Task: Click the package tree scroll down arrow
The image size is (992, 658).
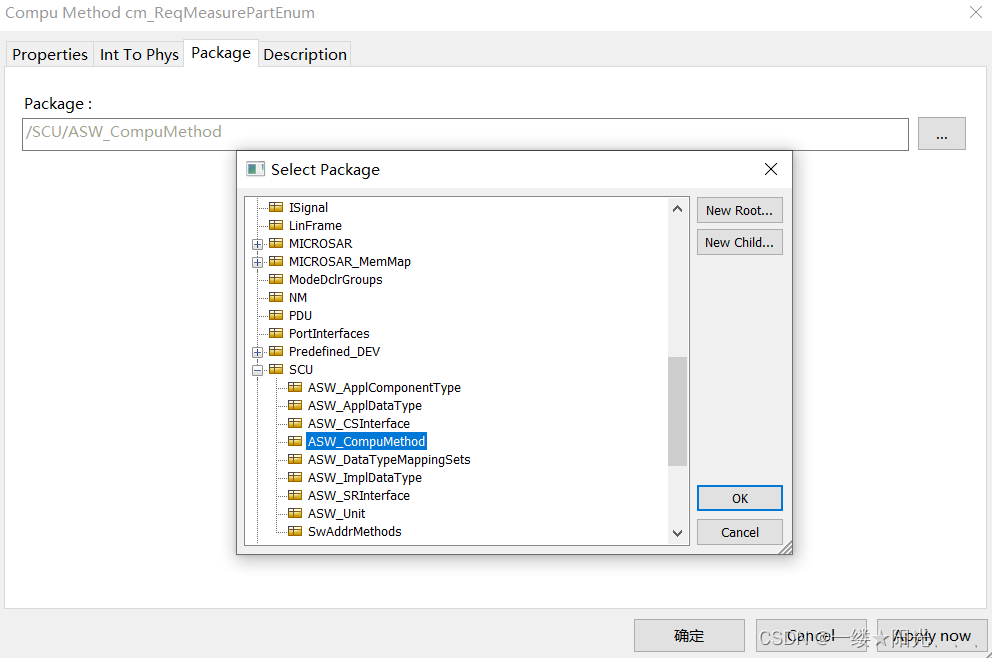Action: [677, 533]
